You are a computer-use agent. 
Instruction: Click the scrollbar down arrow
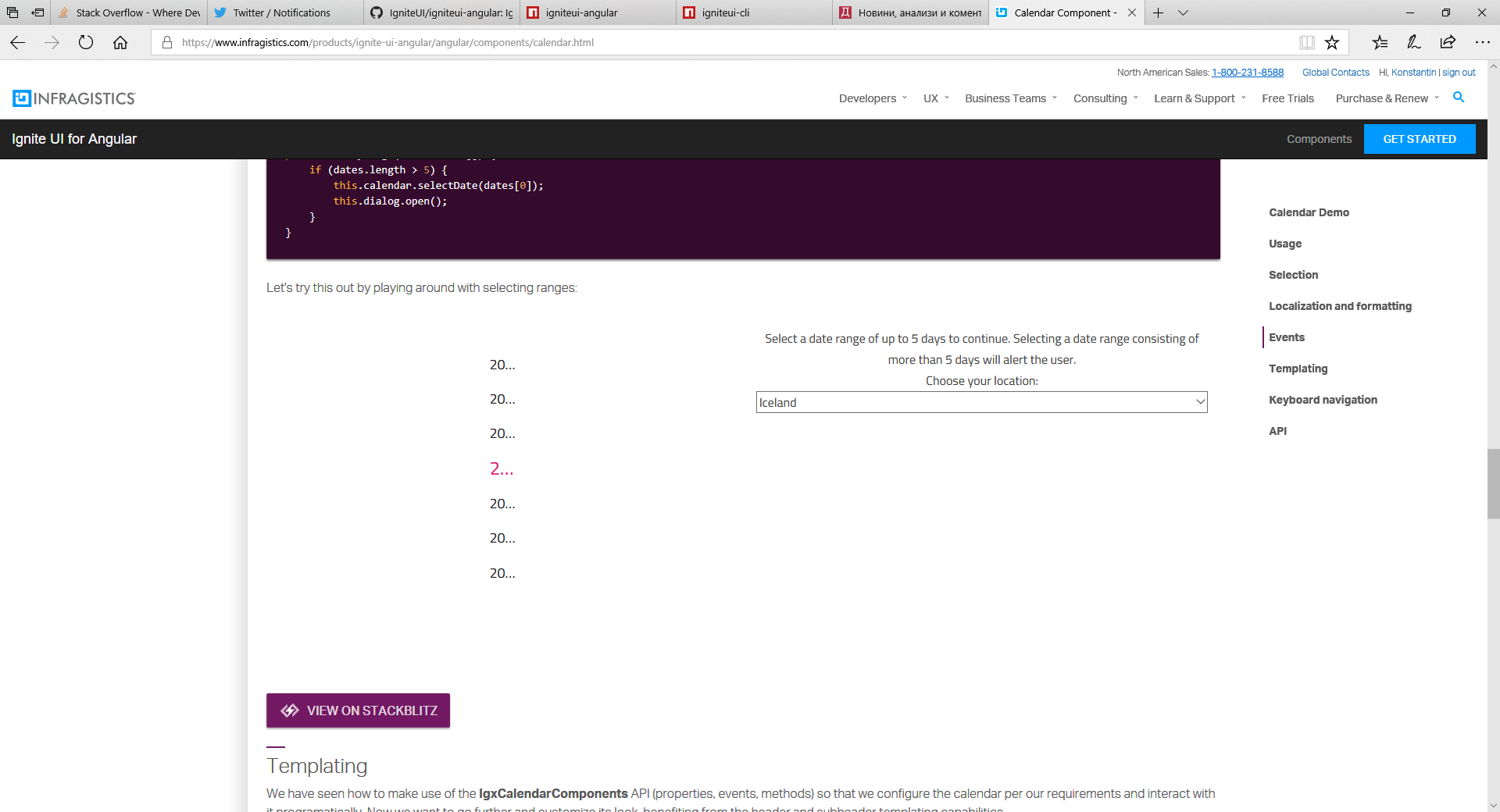[1493, 806]
